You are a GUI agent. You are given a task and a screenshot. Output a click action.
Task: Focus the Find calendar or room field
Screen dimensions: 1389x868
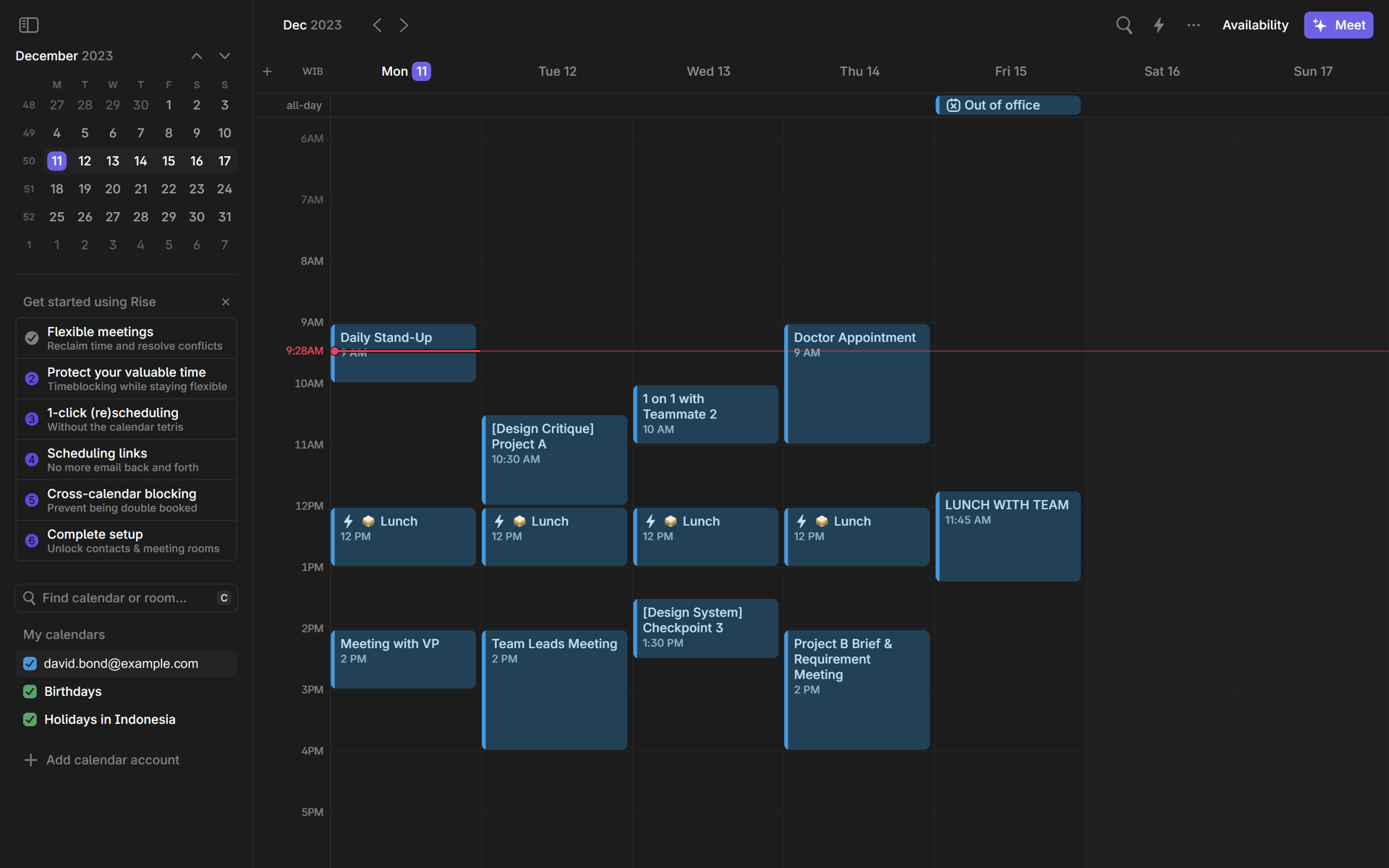pyautogui.click(x=127, y=598)
